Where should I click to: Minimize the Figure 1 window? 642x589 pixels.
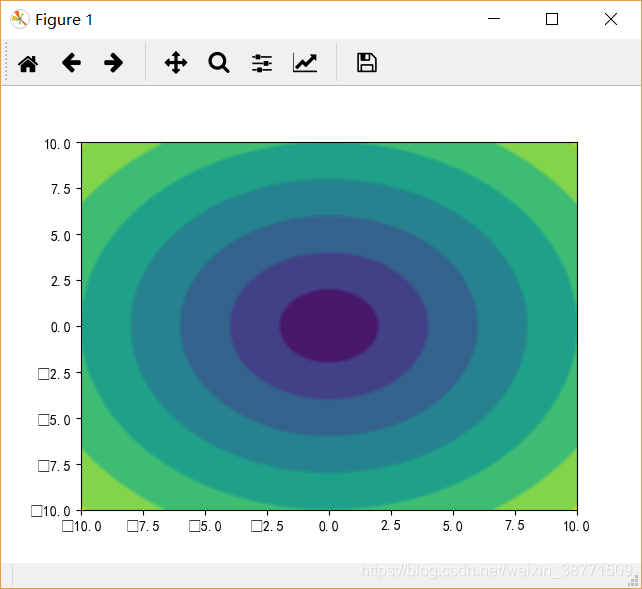coord(494,18)
